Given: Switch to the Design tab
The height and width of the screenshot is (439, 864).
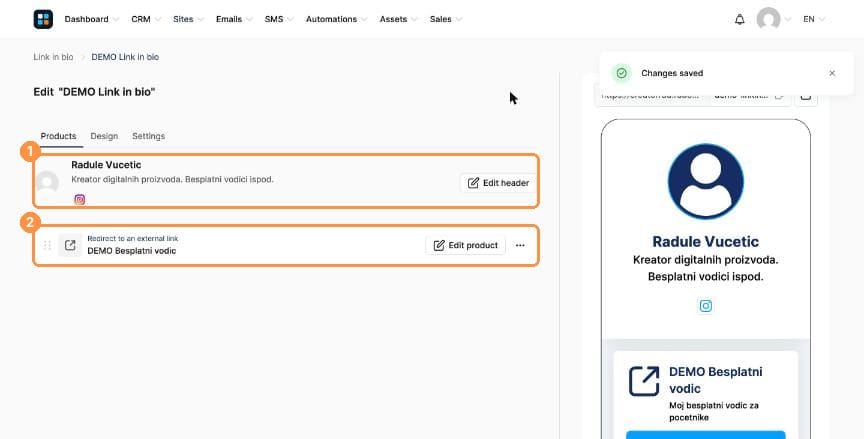Looking at the screenshot, I should pos(104,136).
